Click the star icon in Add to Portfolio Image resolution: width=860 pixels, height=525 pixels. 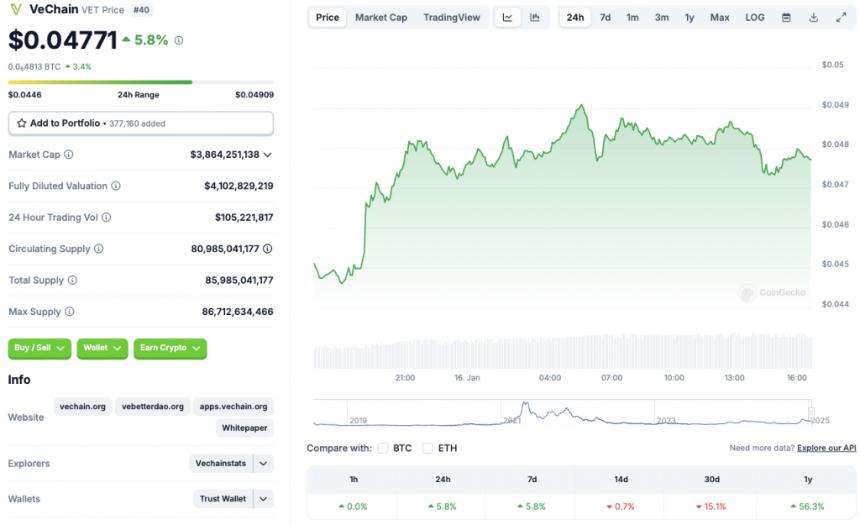(x=21, y=123)
